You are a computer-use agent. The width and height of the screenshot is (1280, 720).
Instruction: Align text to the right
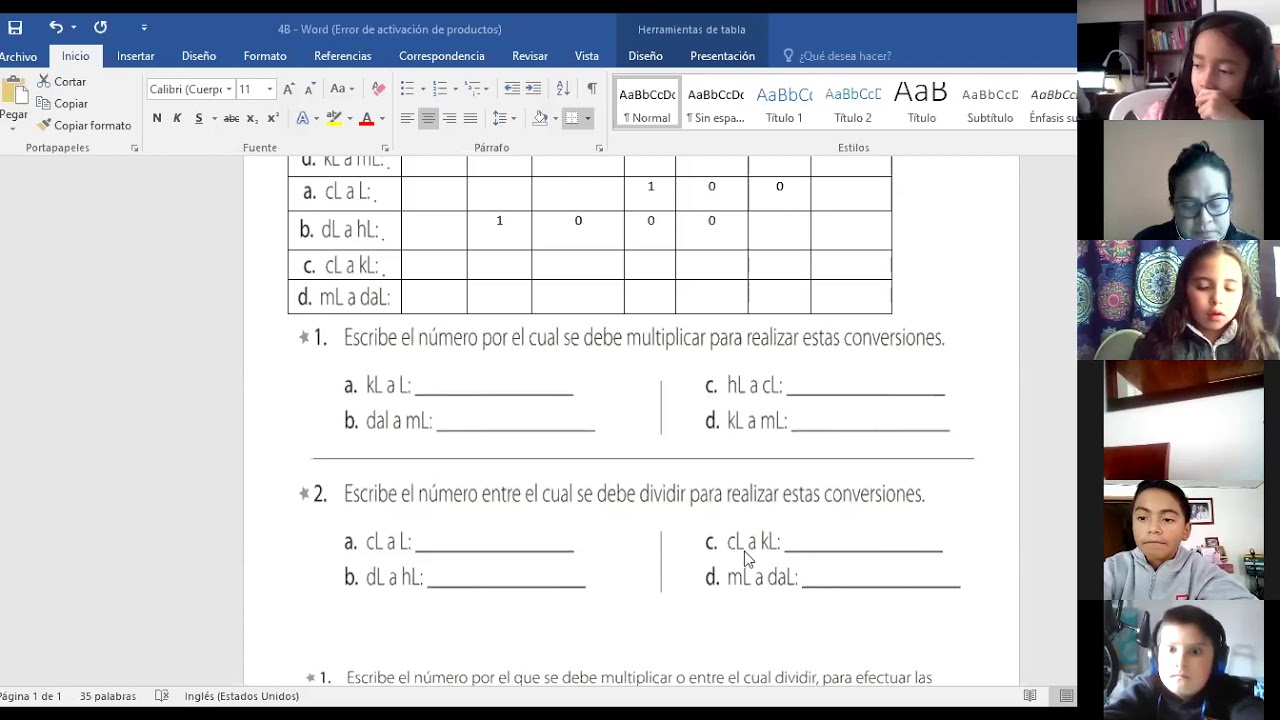tap(449, 119)
